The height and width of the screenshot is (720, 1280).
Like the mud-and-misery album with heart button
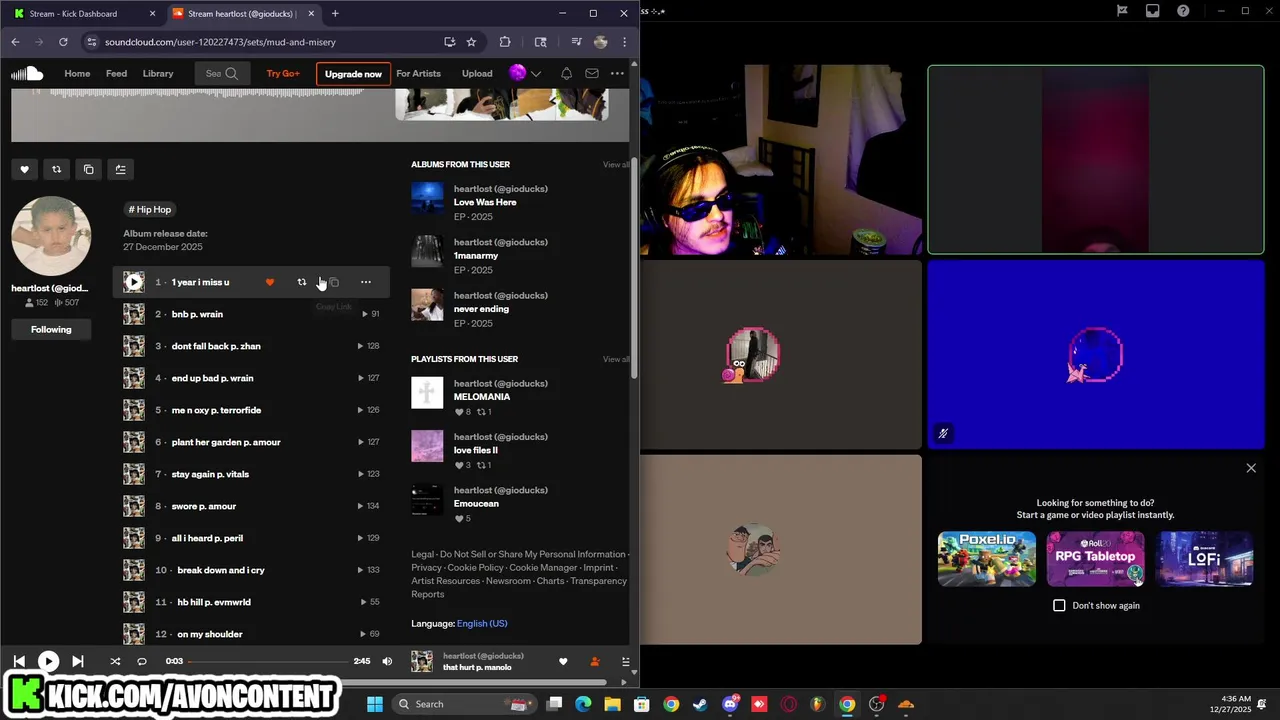(24, 169)
